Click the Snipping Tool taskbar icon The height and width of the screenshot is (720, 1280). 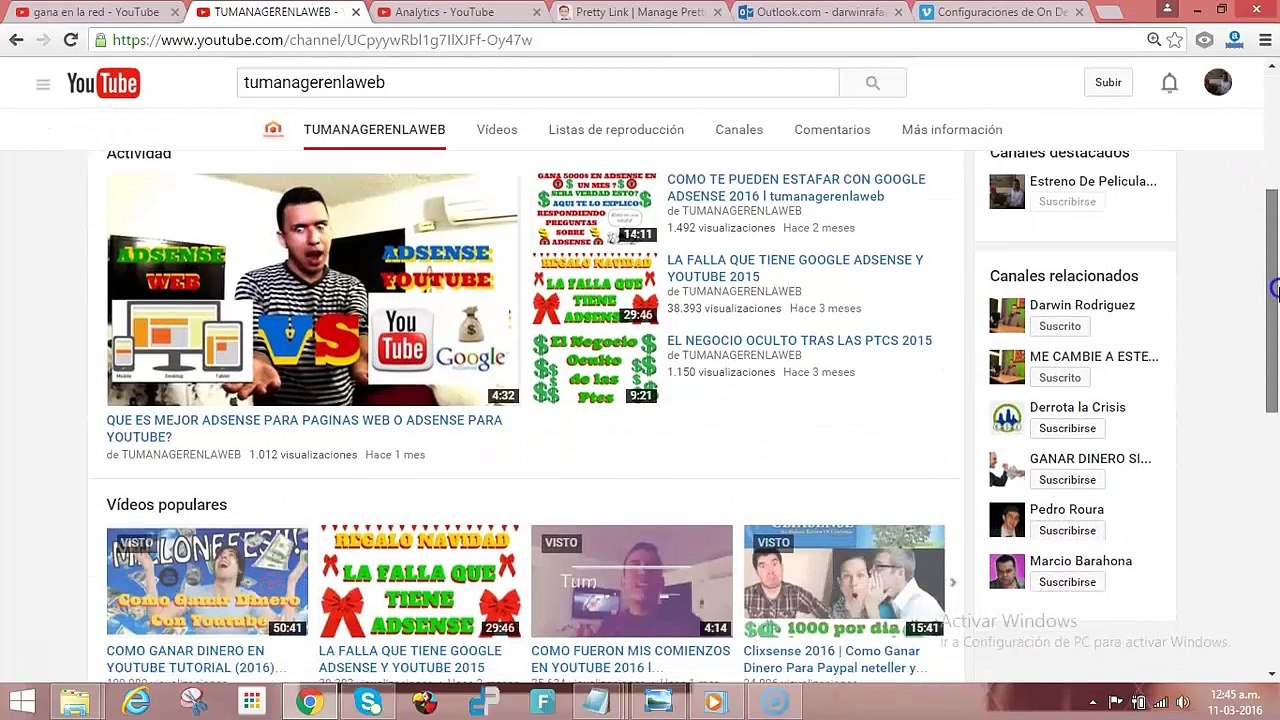(x=194, y=702)
